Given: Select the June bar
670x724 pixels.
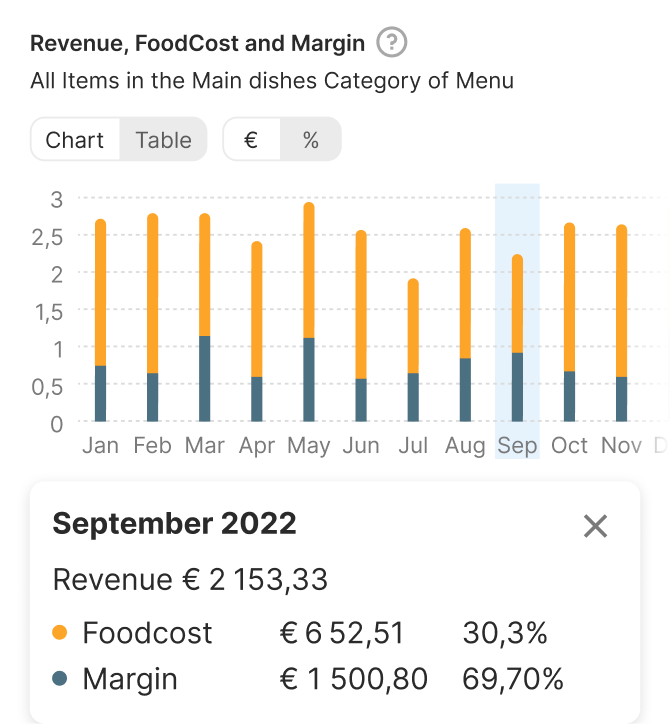Looking at the screenshot, I should [361, 326].
